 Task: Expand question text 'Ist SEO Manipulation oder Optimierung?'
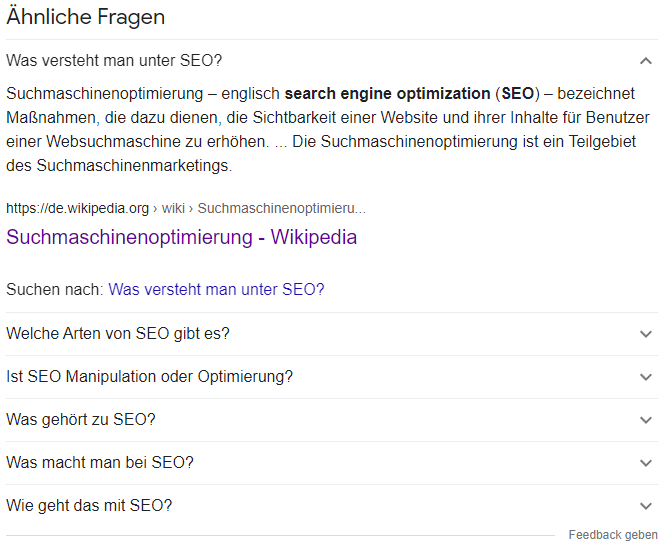pos(150,377)
